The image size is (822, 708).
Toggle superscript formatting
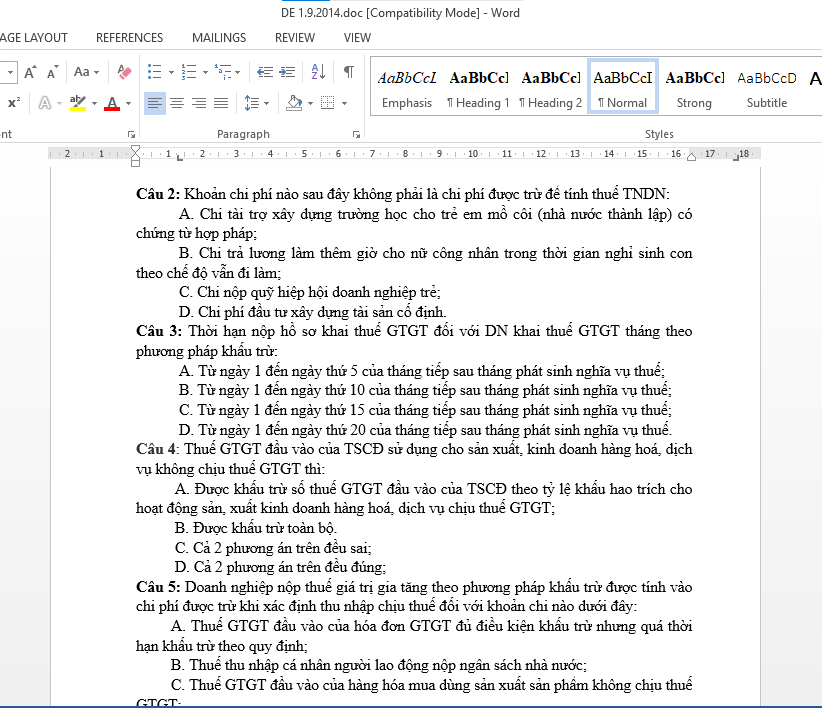[x=14, y=103]
